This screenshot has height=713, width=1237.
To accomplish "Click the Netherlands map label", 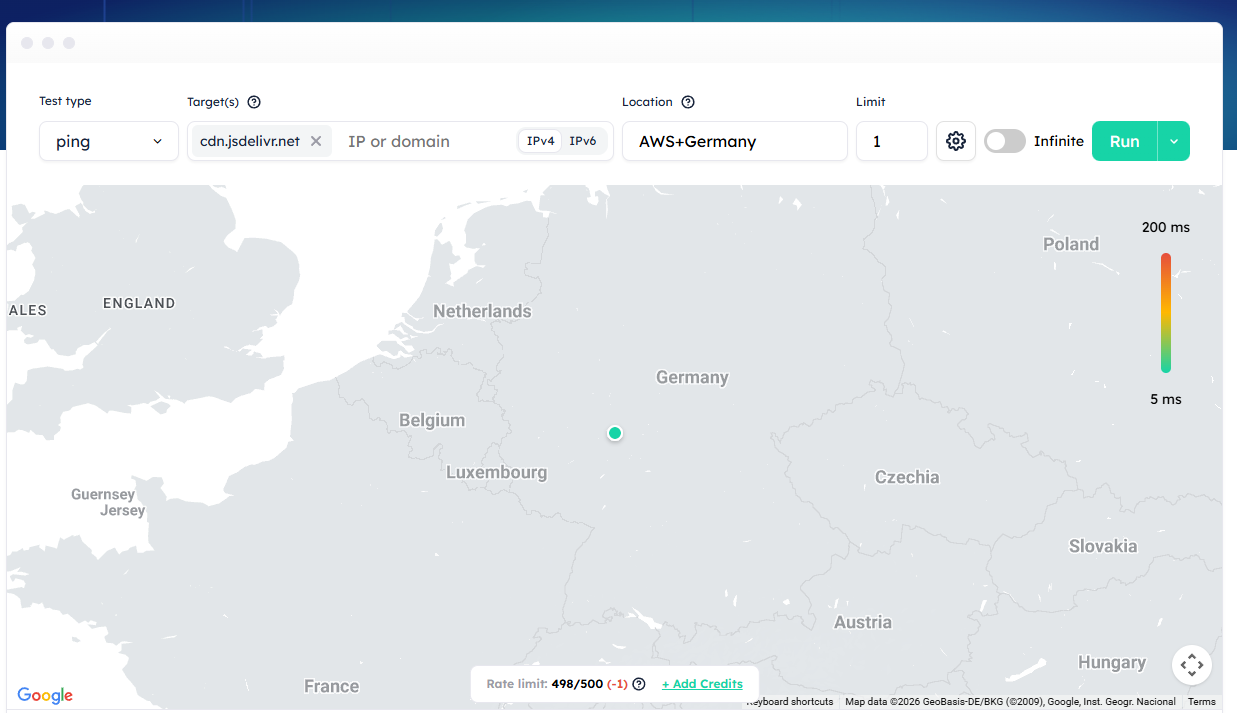I will click(482, 311).
